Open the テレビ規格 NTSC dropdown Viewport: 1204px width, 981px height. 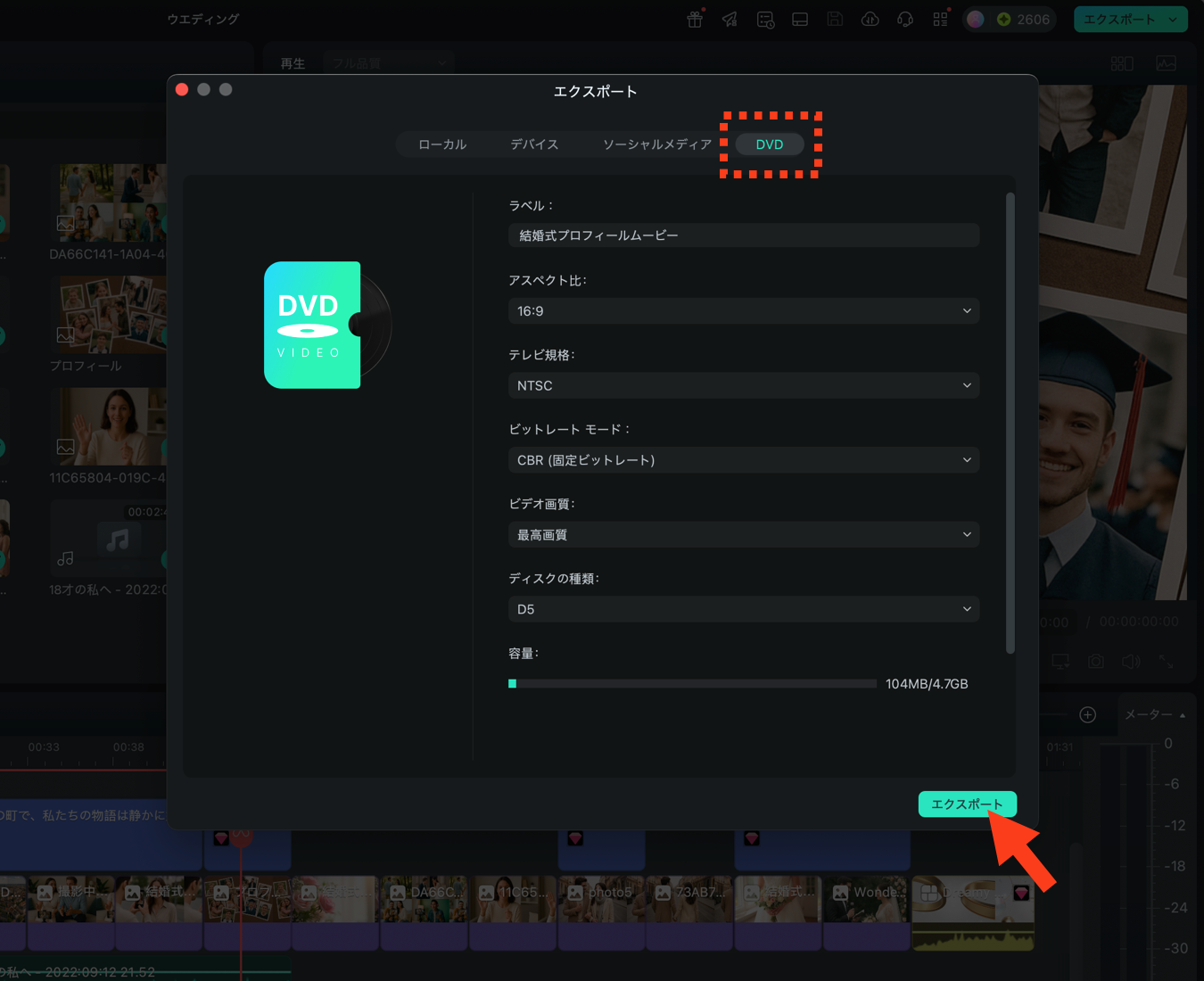[x=744, y=385]
